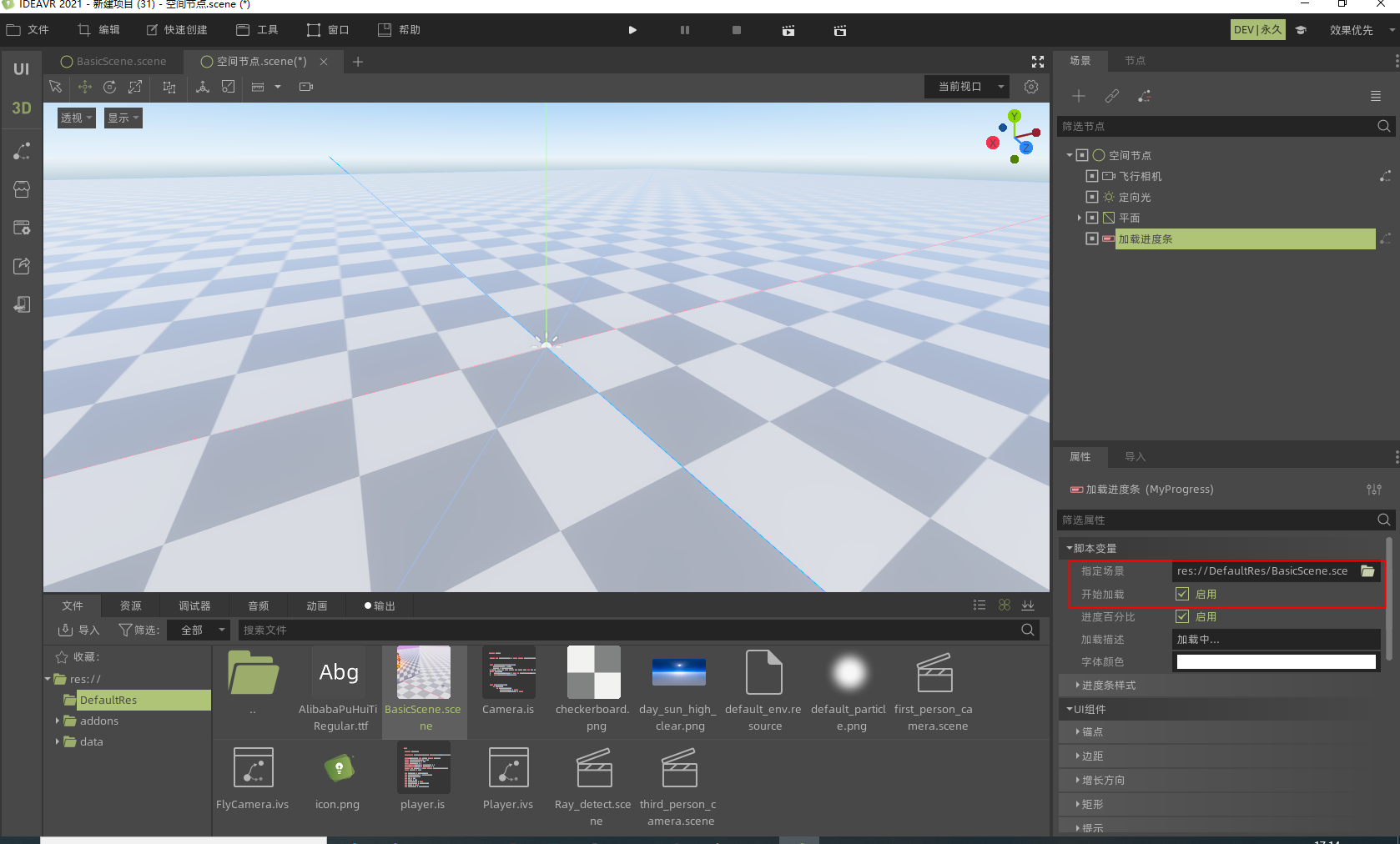1400x844 pixels.
Task: Toggle visibility of 加载进度条 node
Action: point(1091,239)
